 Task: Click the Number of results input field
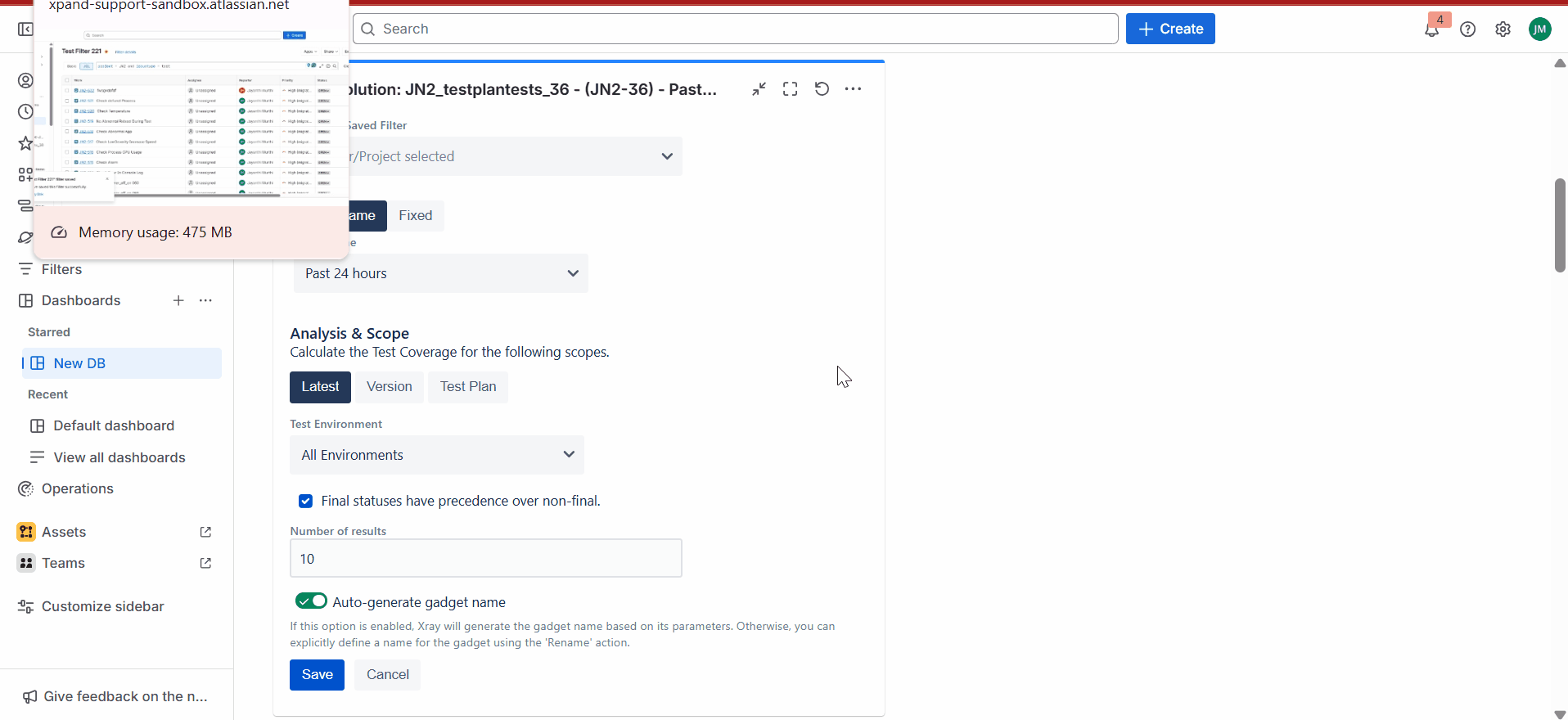tap(485, 559)
